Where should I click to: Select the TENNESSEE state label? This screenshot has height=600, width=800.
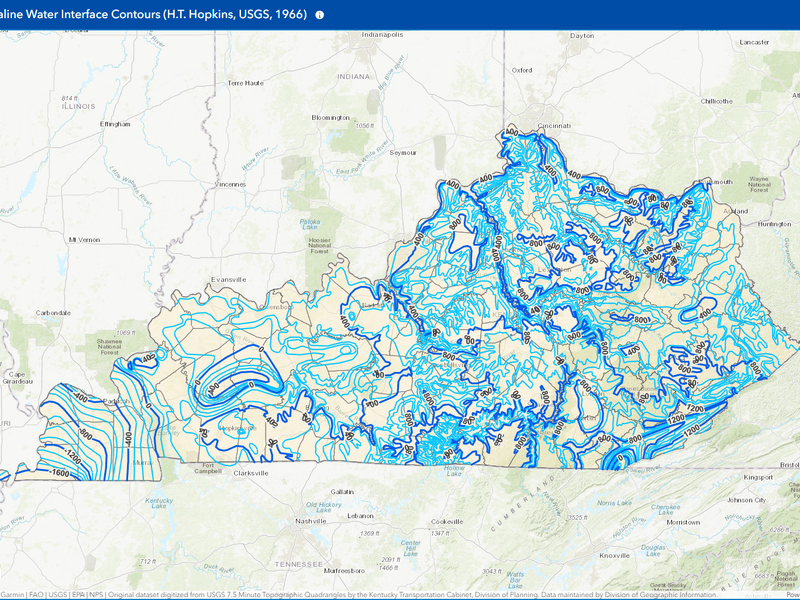coord(299,564)
